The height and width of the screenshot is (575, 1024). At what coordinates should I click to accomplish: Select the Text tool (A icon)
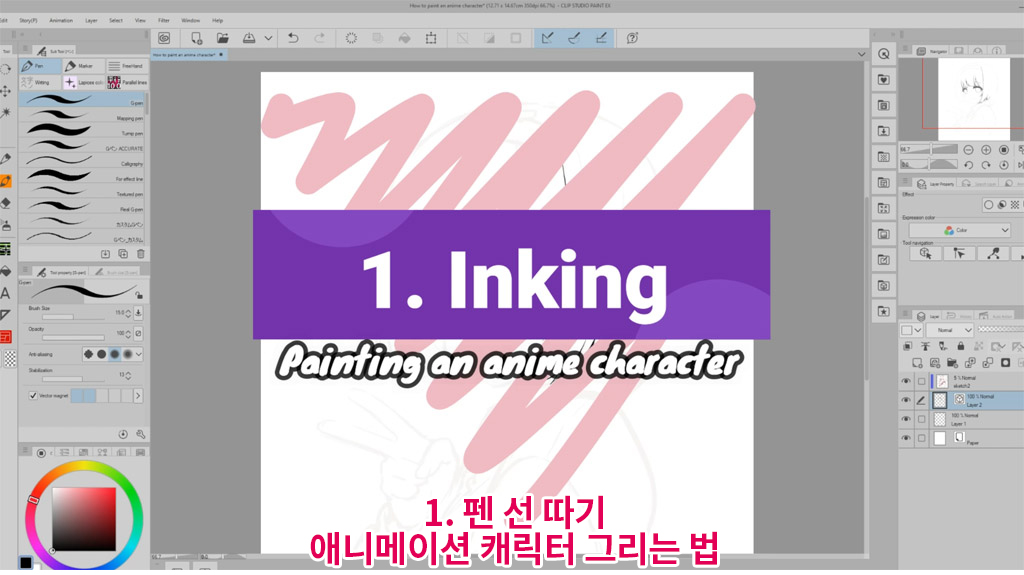click(x=6, y=293)
